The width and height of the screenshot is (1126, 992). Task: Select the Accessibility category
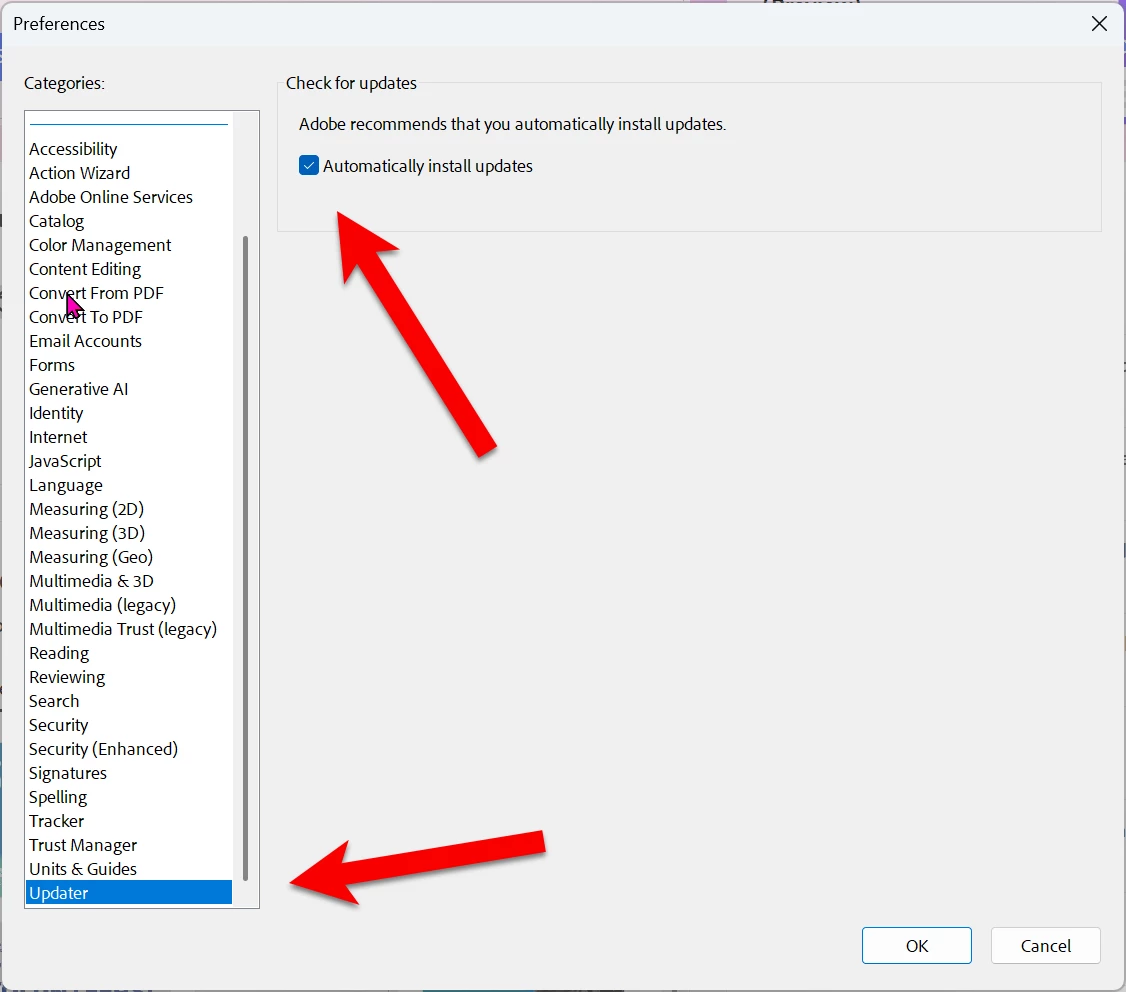tap(73, 149)
